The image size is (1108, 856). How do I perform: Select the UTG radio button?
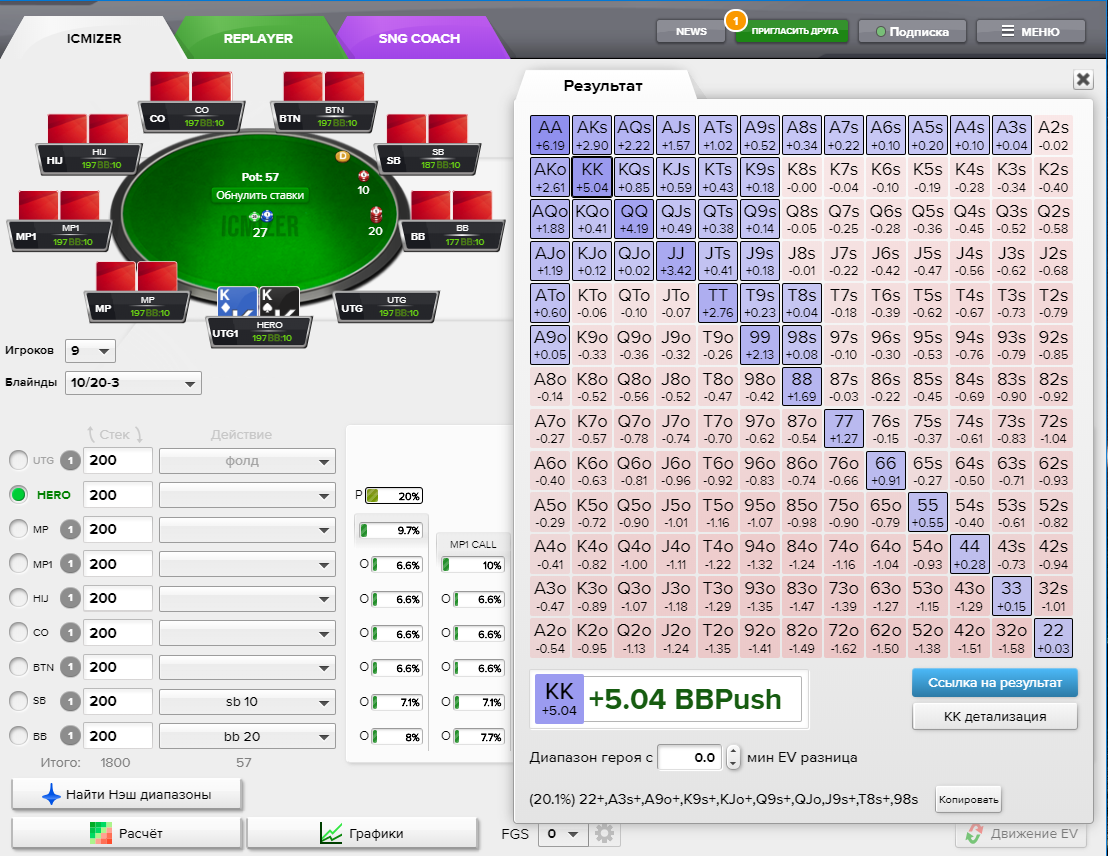[x=18, y=460]
